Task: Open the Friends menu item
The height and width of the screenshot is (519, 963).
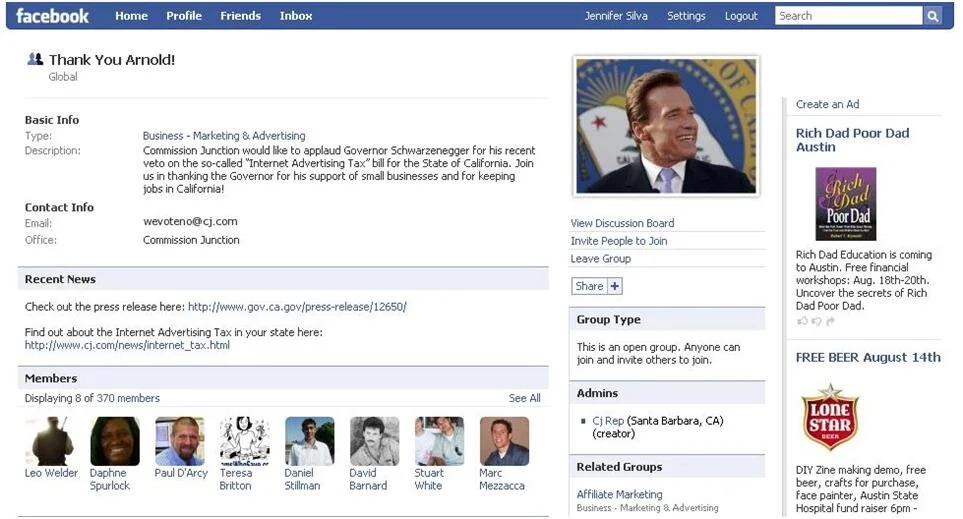Action: pos(240,16)
